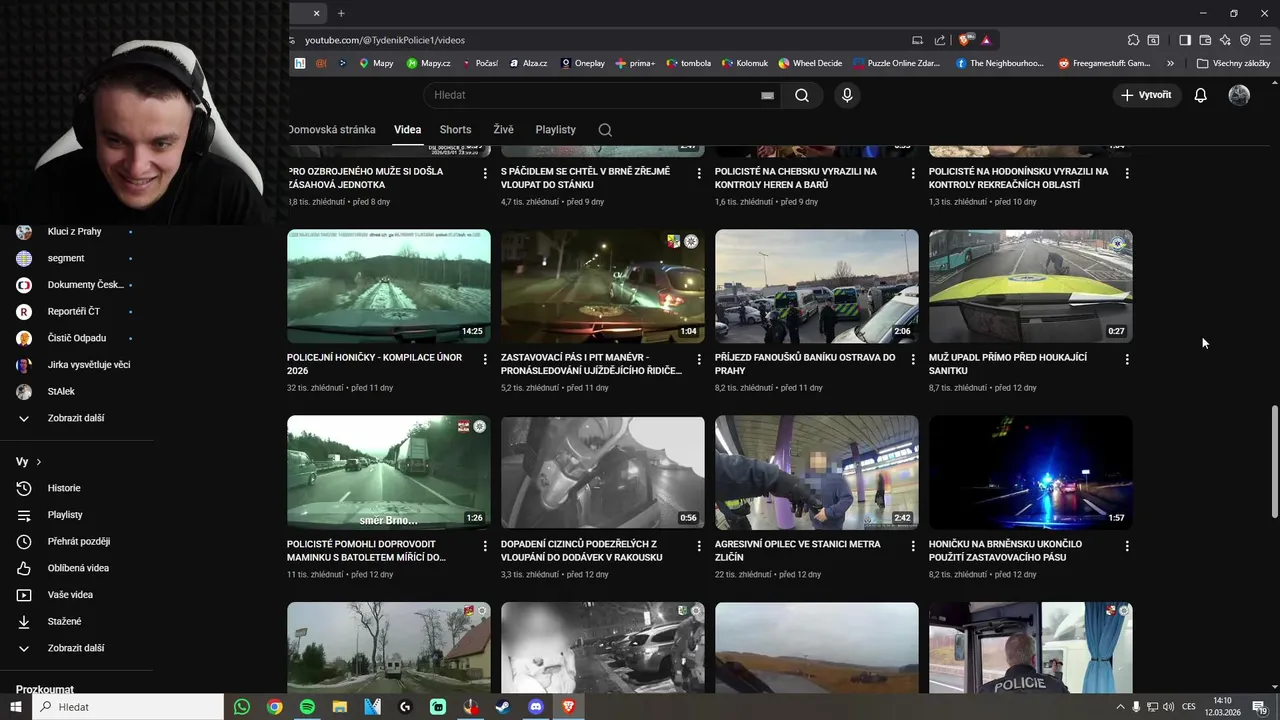This screenshot has width=1280, height=720.
Task: Start voice search with the microphone icon
Action: pyautogui.click(x=847, y=95)
